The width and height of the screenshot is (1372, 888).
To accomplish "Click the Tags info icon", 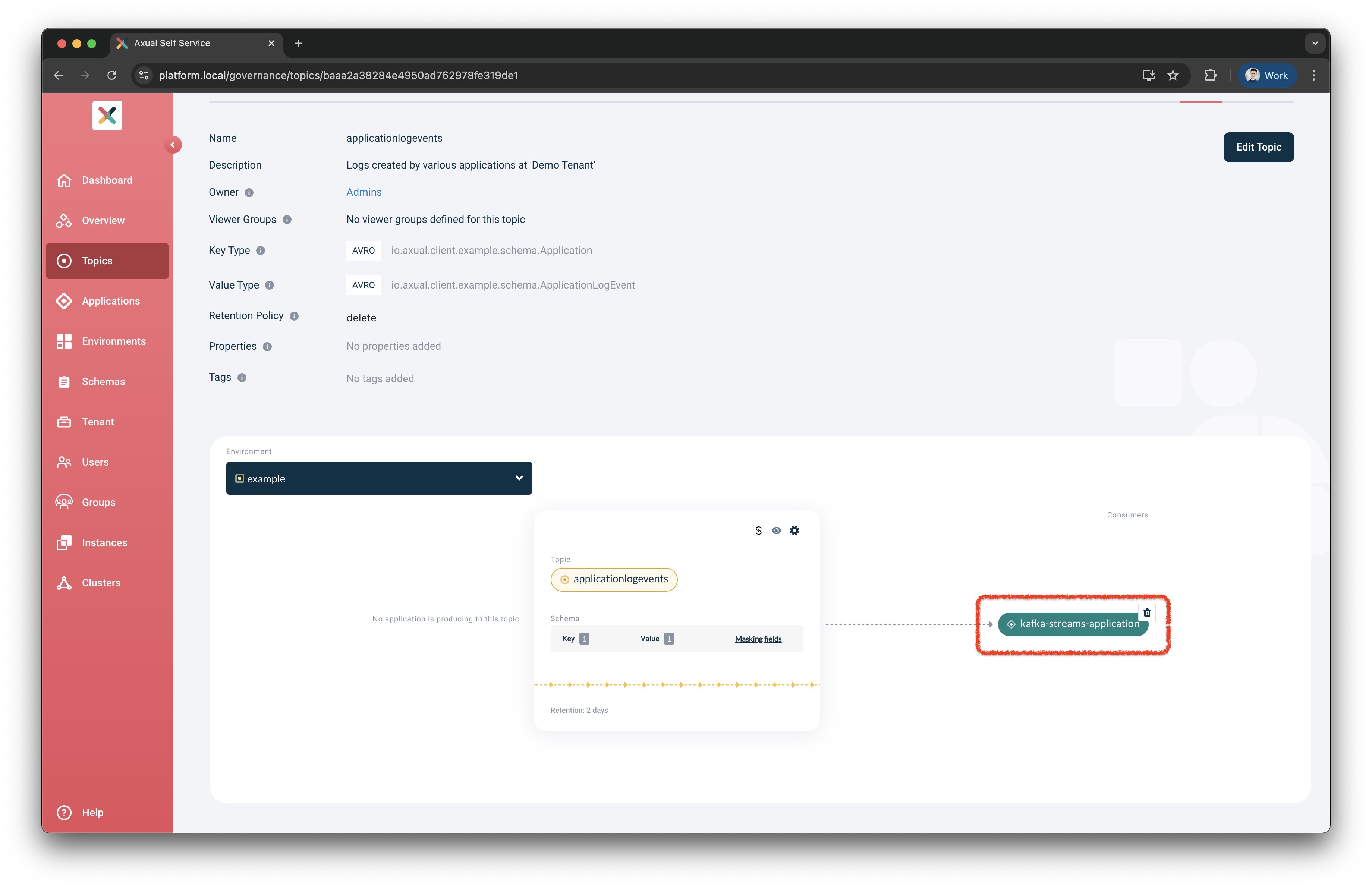I will tap(242, 377).
